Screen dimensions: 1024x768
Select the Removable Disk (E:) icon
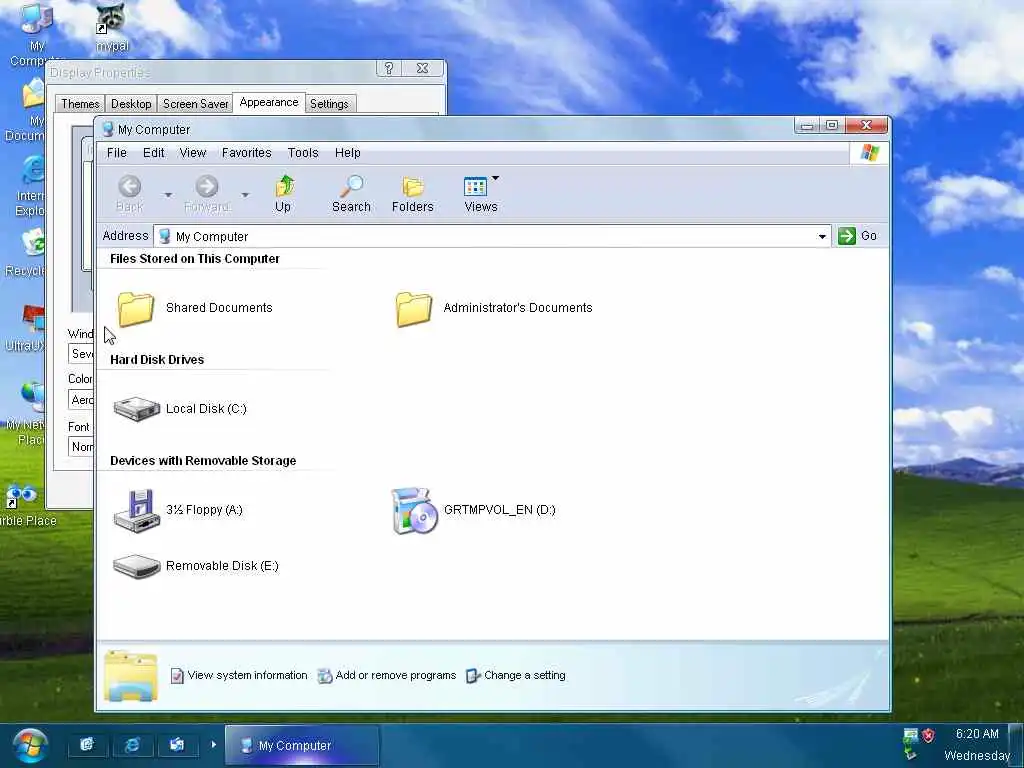pos(136,566)
